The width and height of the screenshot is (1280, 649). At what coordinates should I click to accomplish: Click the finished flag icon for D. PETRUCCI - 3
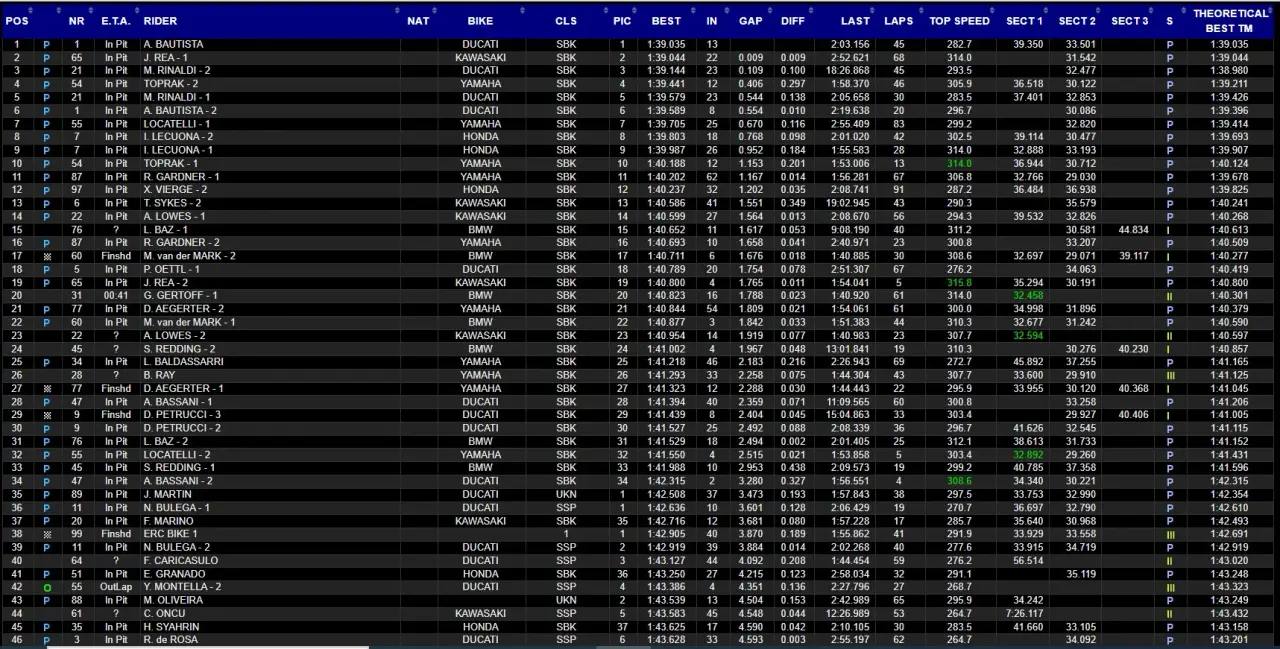click(x=46, y=414)
